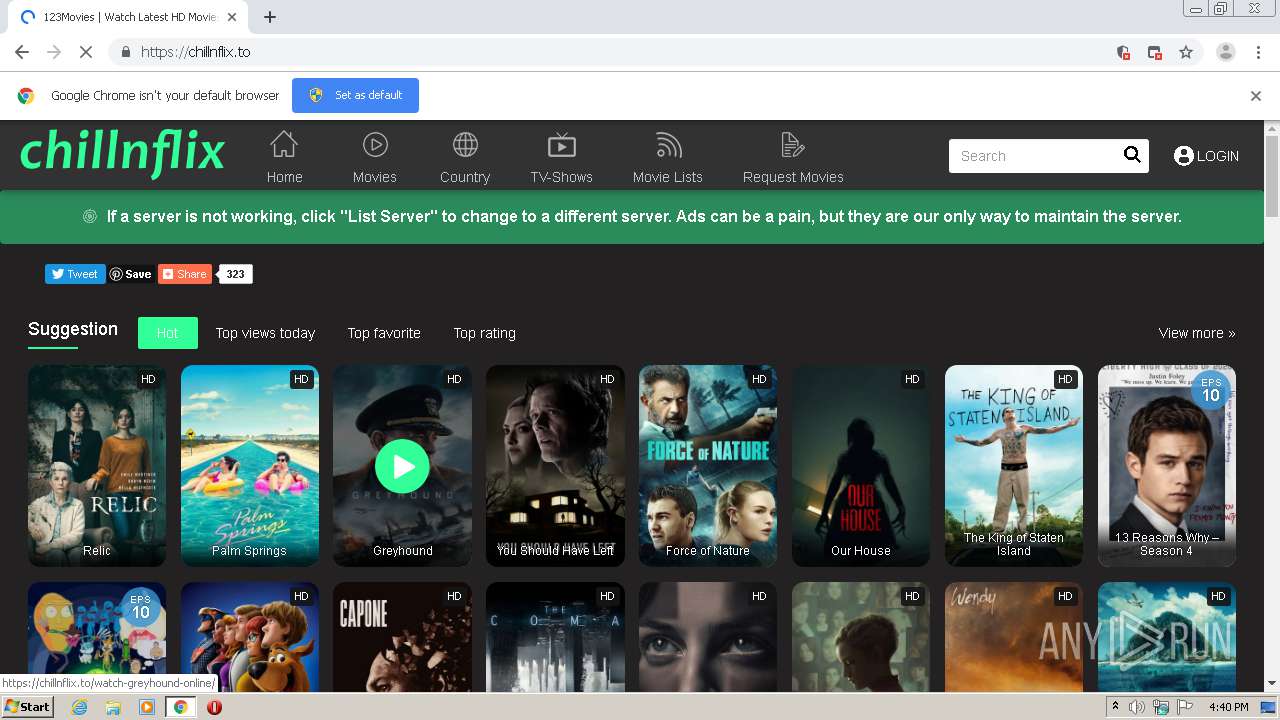Stop loading the page
The height and width of the screenshot is (720, 1280).
tap(85, 52)
